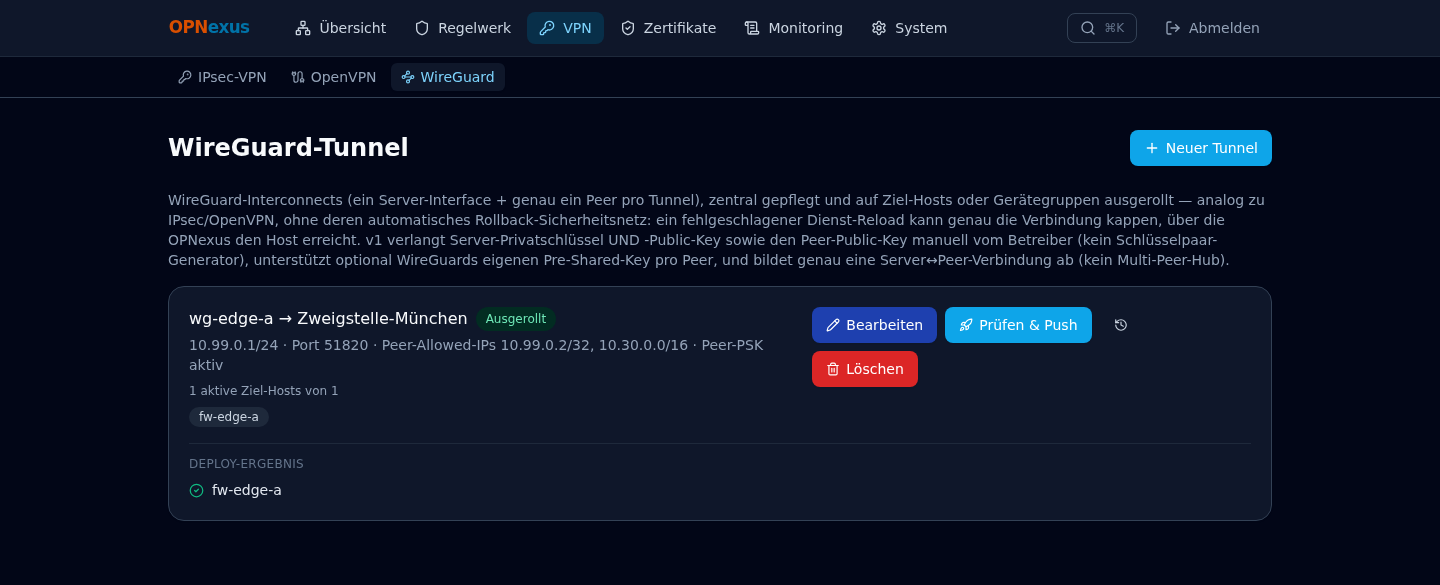Click the fw-edge-a host tag chip

(229, 417)
